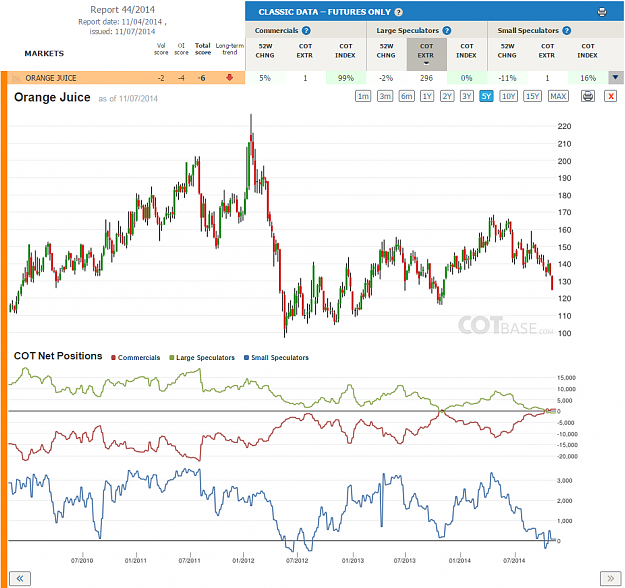Toggle Small Speculators series in legend
Screen dimensions: 625x588
pyautogui.click(x=277, y=358)
